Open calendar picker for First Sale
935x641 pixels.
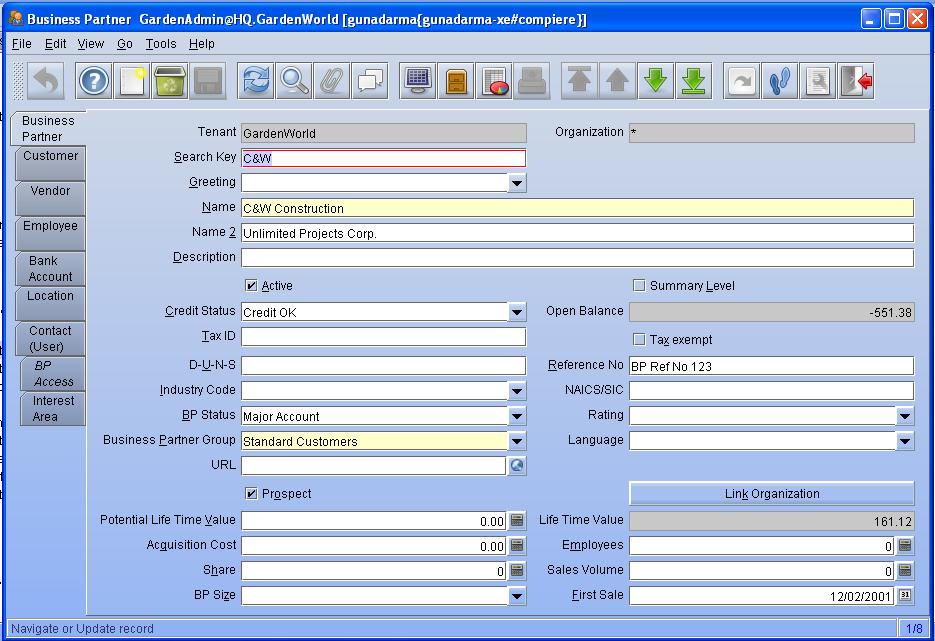coord(905,595)
